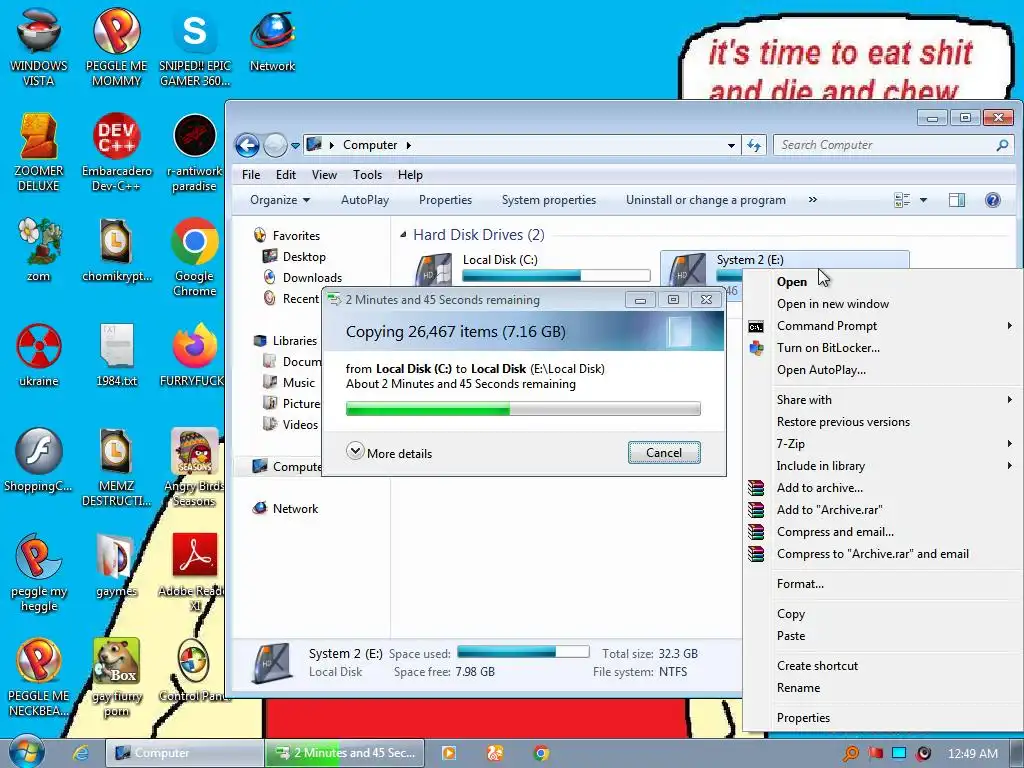Screen dimensions: 1024x768
Task: Select the ZOOMER DELUXE desktop icon
Action: tap(39, 153)
